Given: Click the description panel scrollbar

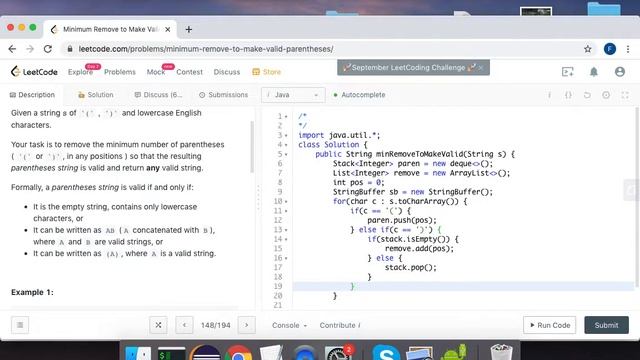Looking at the screenshot, I should [x=252, y=147].
